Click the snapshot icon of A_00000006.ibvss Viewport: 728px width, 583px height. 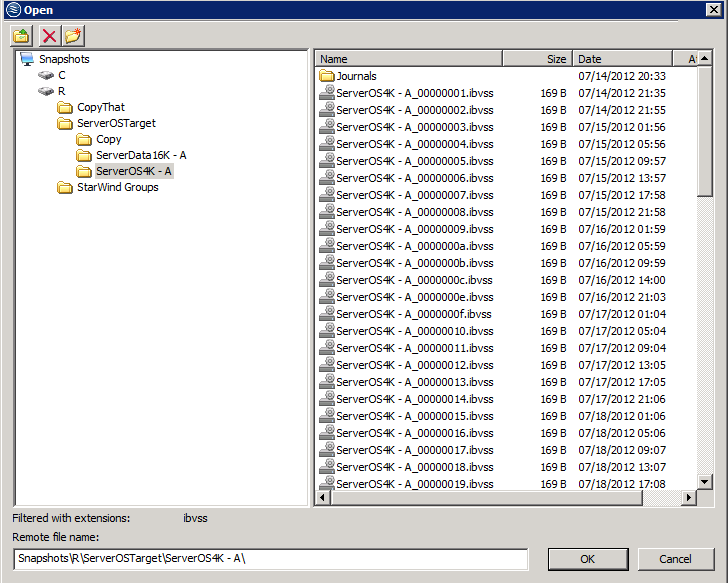pyautogui.click(x=327, y=177)
